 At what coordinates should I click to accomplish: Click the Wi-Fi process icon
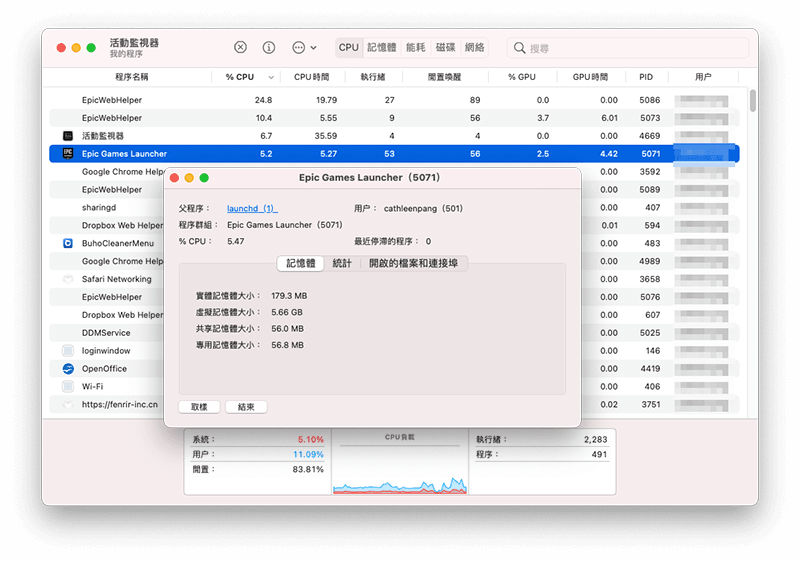click(x=68, y=387)
